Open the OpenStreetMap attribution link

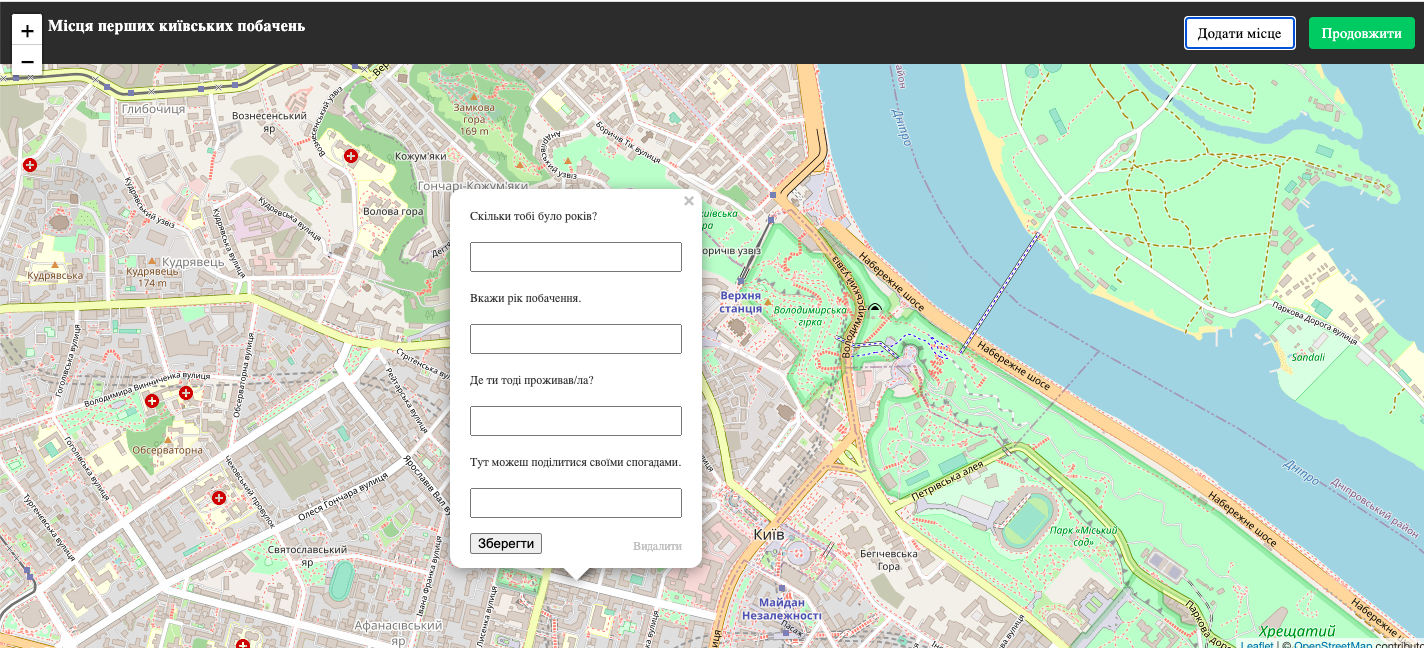point(1334,642)
